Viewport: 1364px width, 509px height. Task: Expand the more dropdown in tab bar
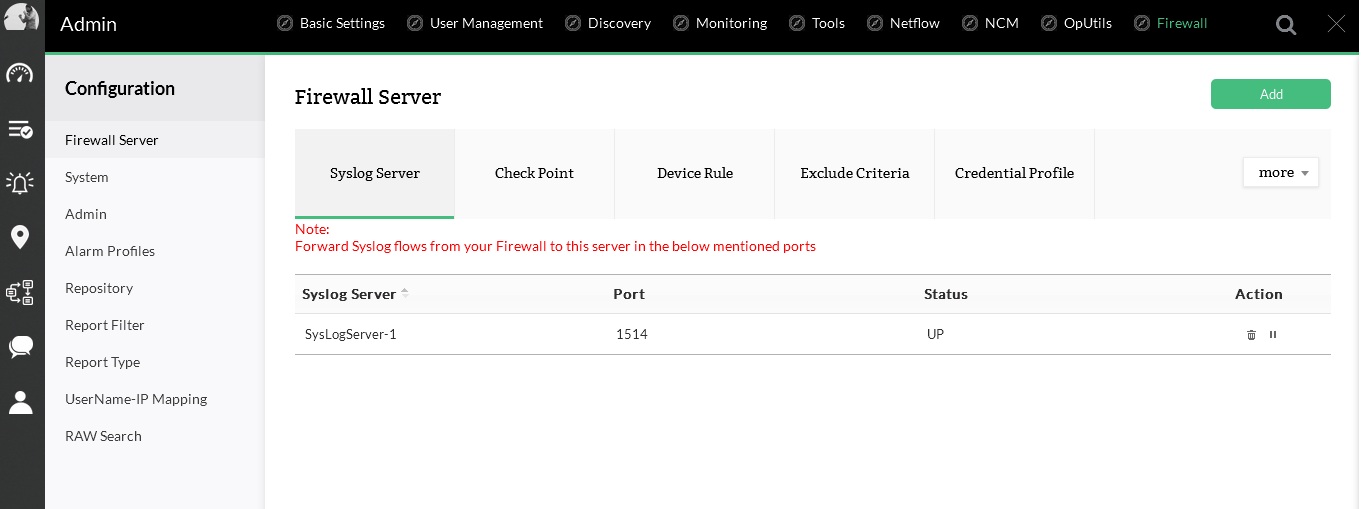coord(1281,173)
